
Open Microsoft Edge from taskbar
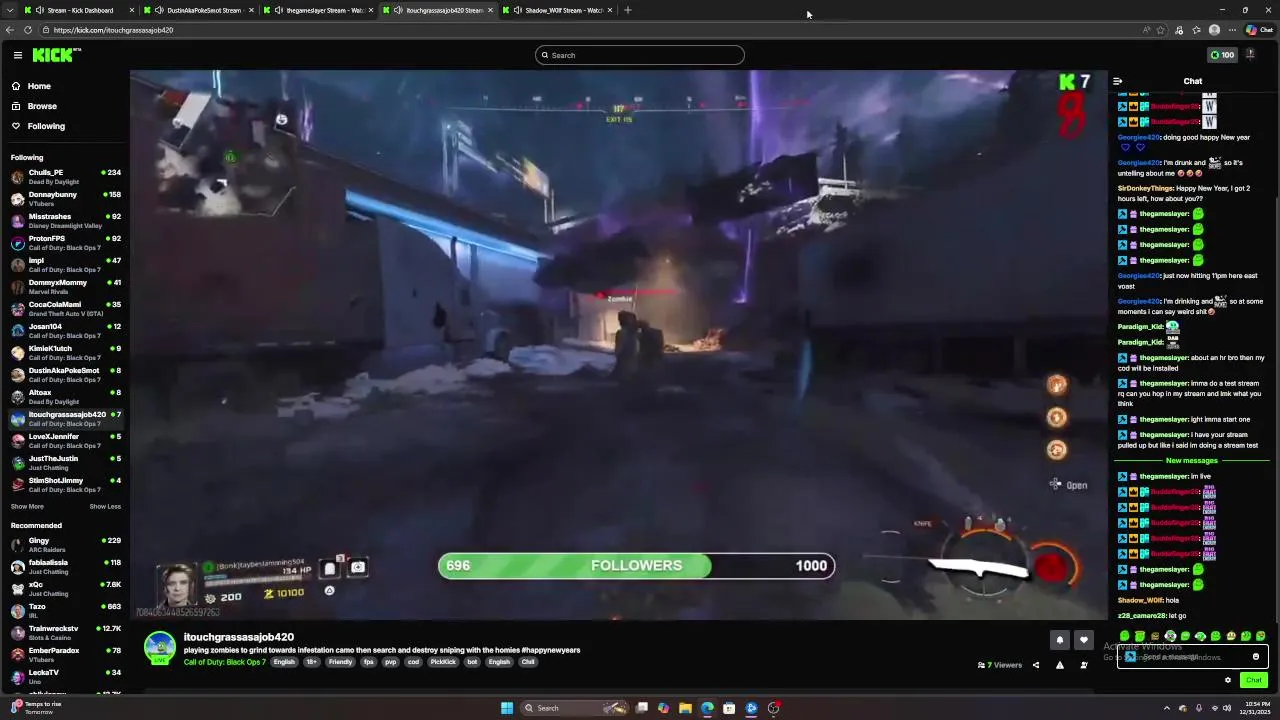point(707,708)
